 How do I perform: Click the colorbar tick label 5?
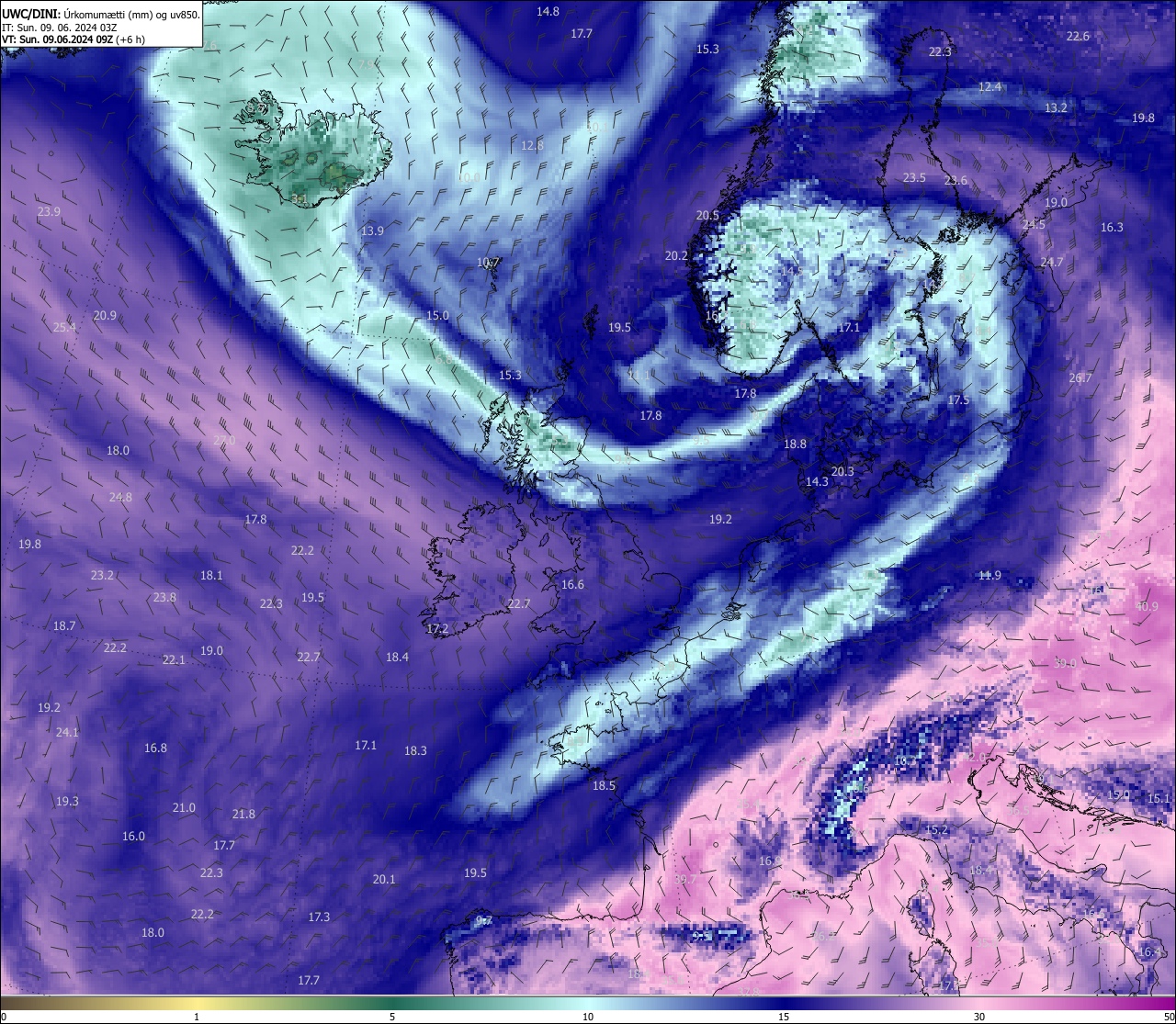pos(392,1017)
